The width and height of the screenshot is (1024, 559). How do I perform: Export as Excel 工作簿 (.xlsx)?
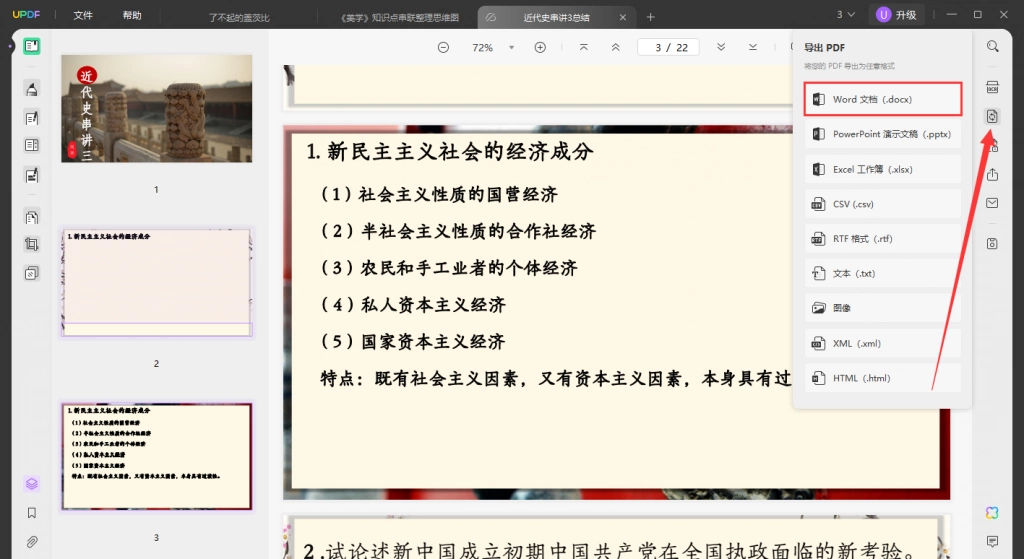(883, 169)
